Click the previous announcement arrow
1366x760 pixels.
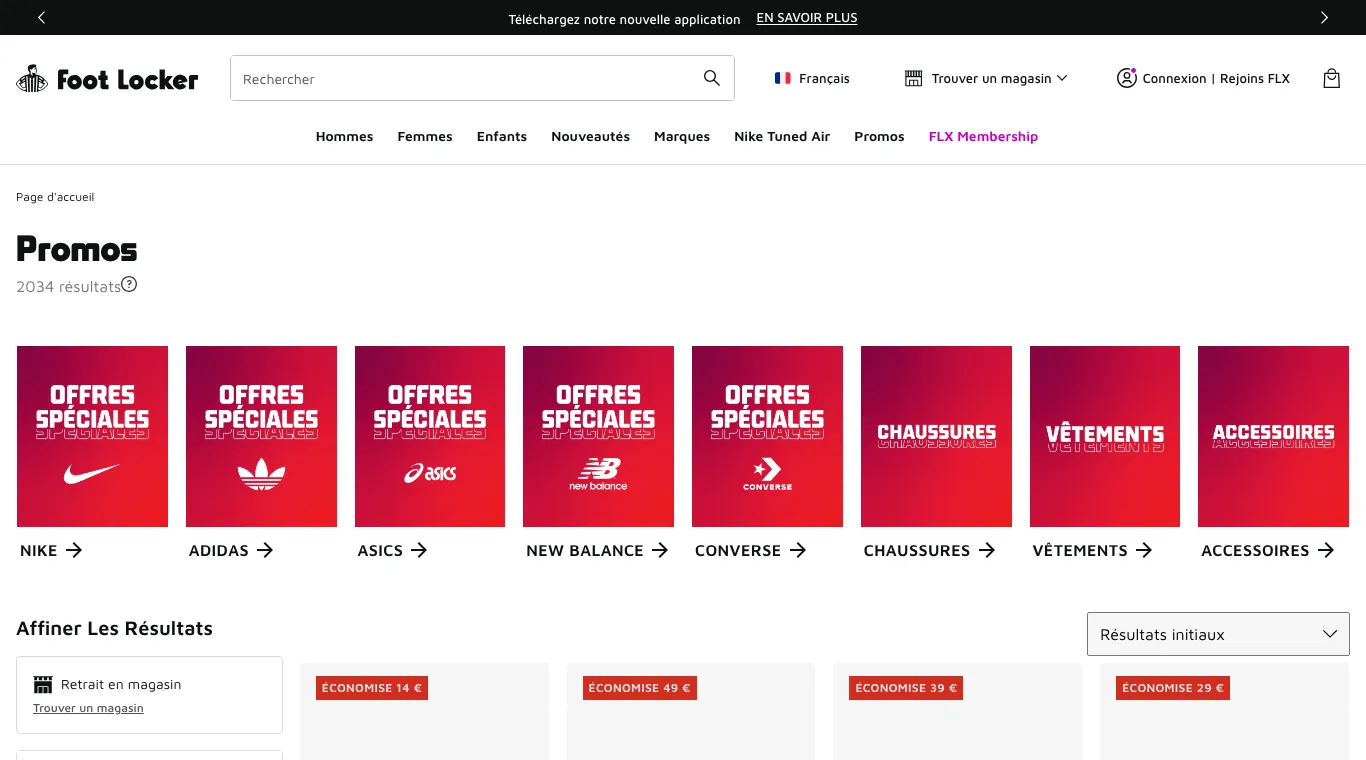click(41, 17)
